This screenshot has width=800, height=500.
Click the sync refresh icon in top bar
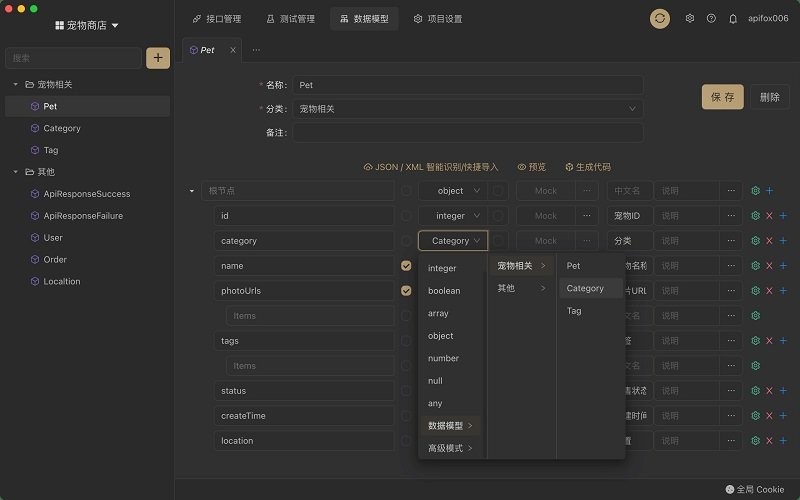(x=660, y=18)
